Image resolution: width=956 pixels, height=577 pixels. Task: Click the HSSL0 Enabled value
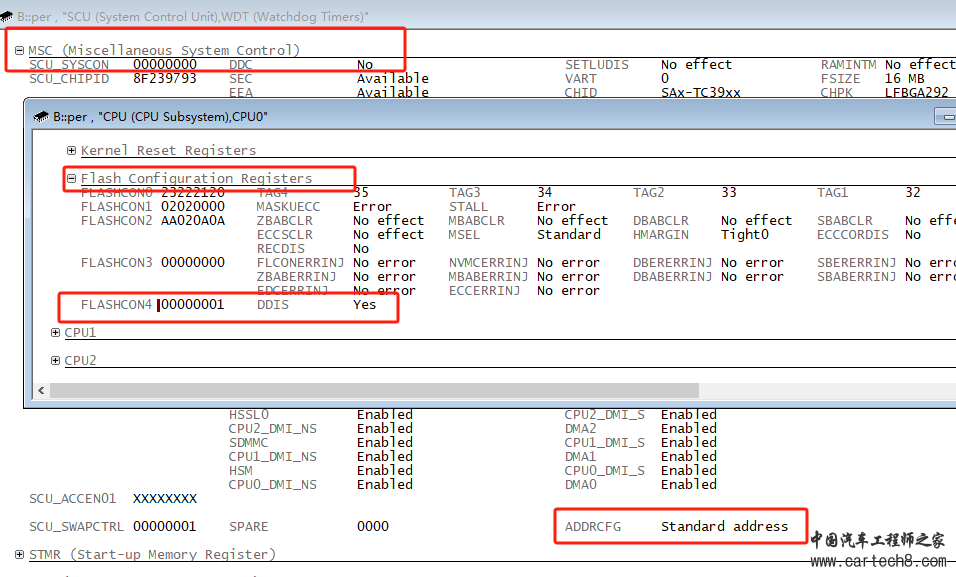tap(385, 414)
